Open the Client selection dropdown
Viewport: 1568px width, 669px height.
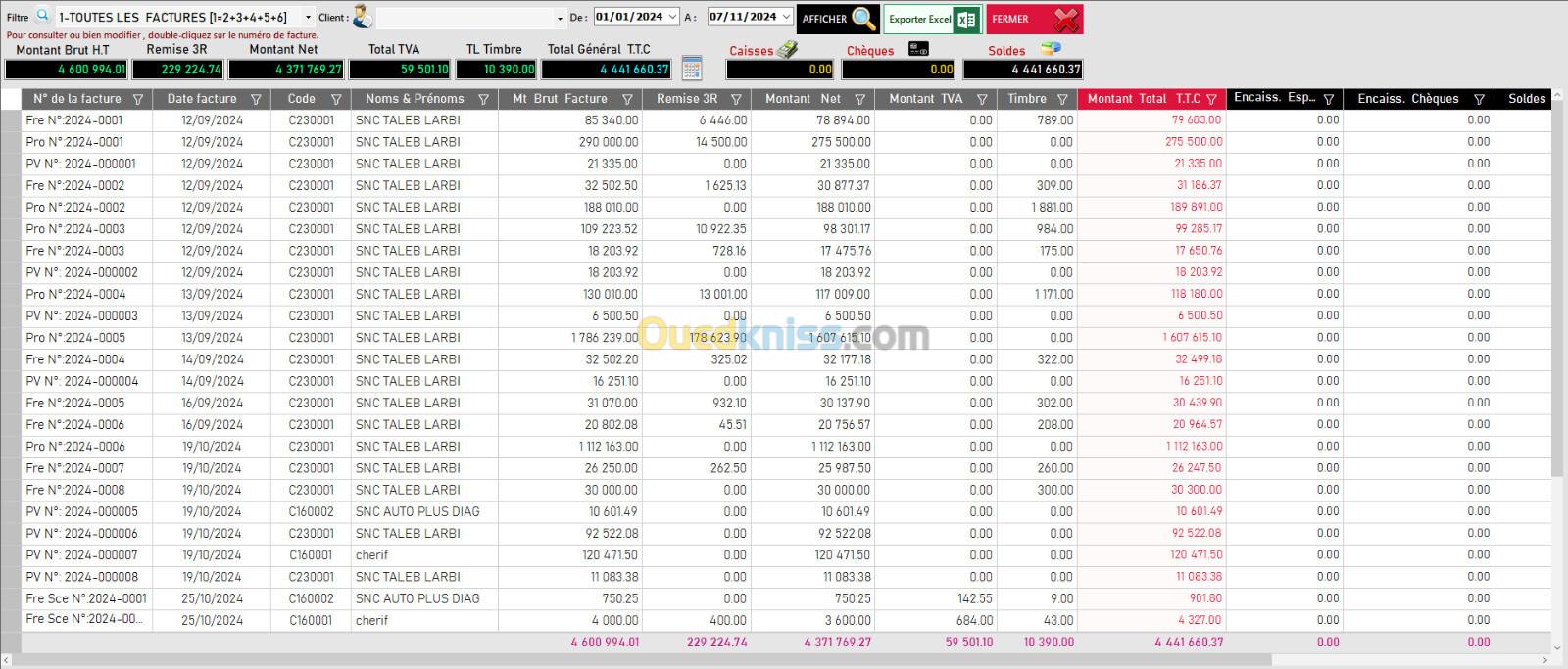pos(560,18)
